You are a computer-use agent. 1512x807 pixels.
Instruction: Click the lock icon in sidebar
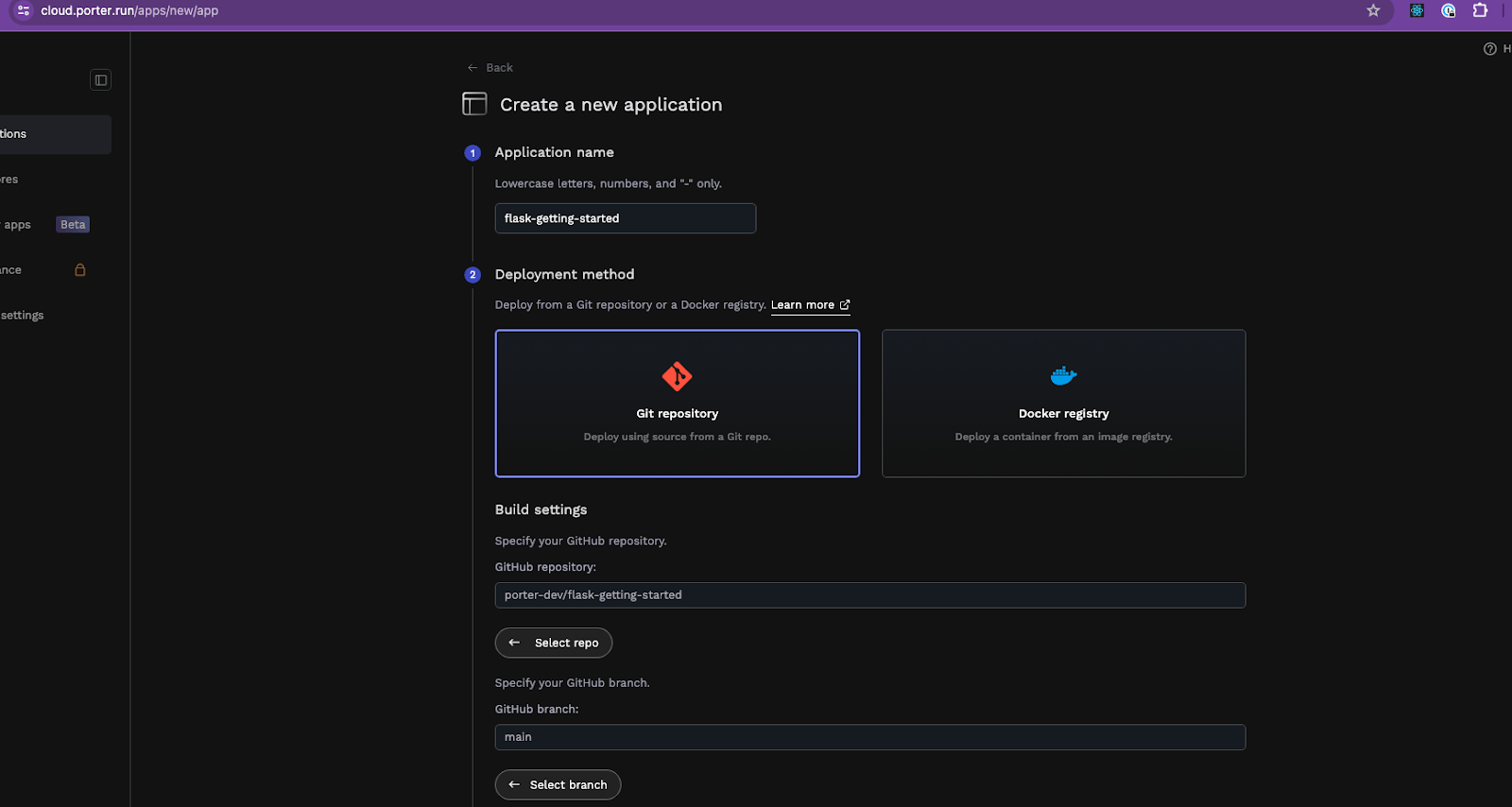point(80,270)
